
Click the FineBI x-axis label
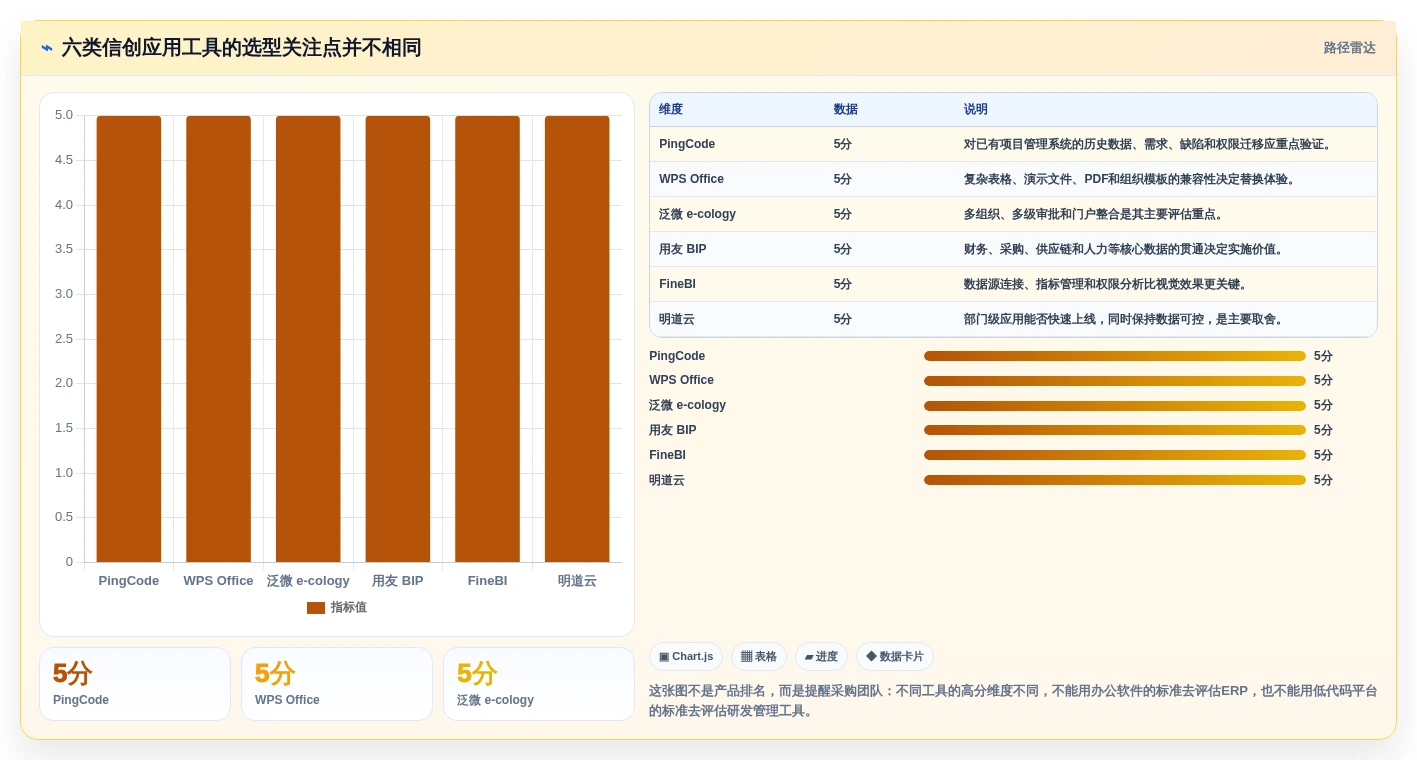tap(487, 581)
